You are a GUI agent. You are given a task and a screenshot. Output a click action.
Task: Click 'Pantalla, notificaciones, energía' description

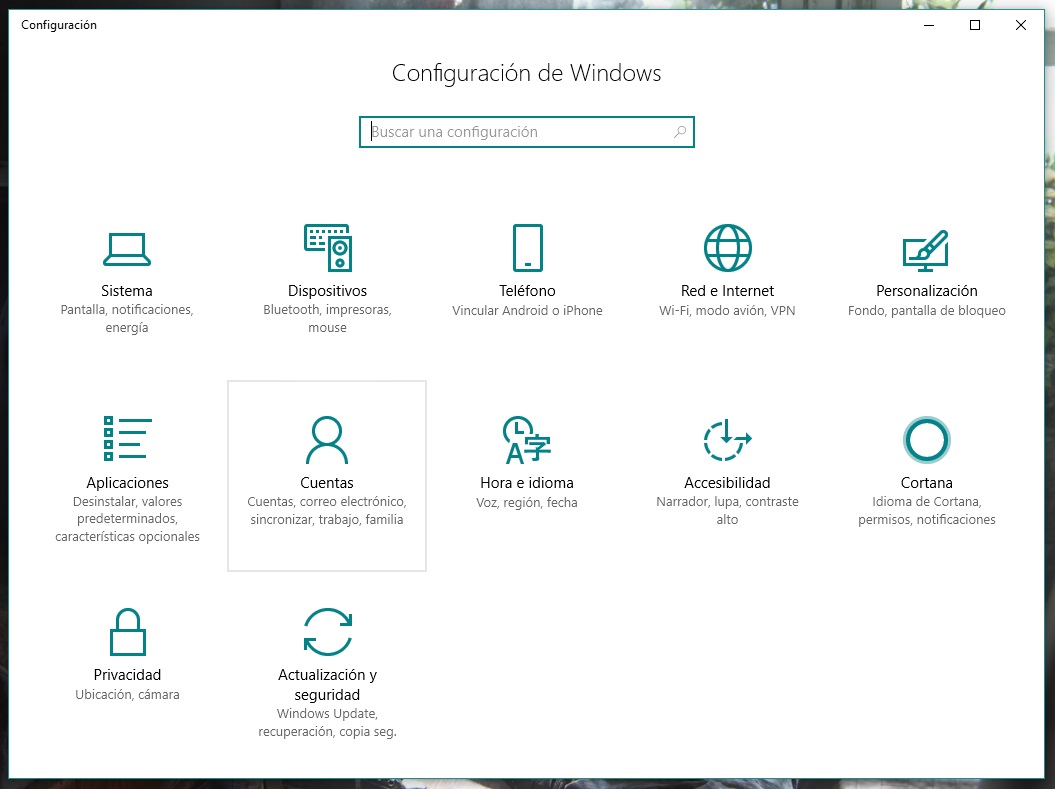(126, 318)
